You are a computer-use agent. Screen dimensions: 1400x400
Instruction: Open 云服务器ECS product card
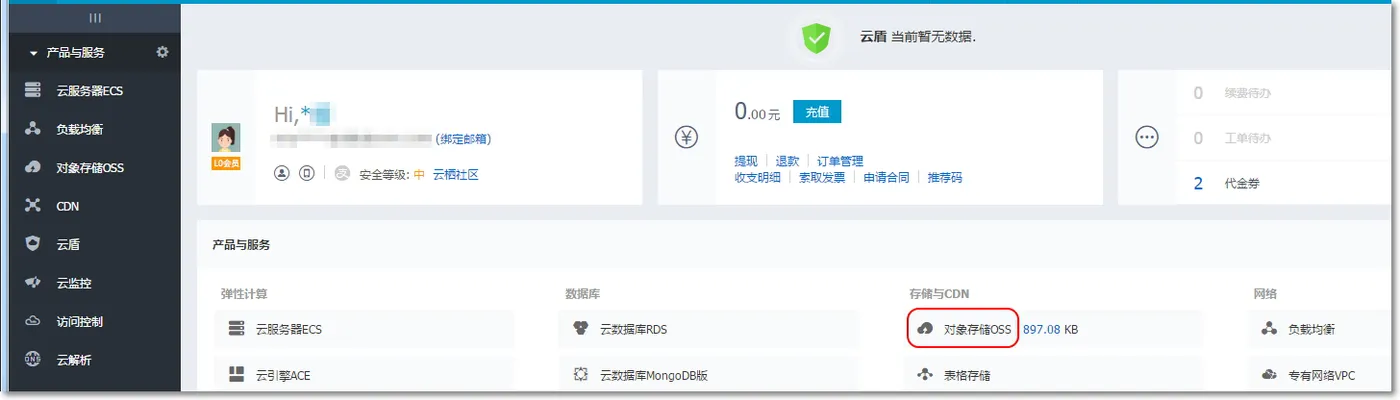tap(365, 329)
